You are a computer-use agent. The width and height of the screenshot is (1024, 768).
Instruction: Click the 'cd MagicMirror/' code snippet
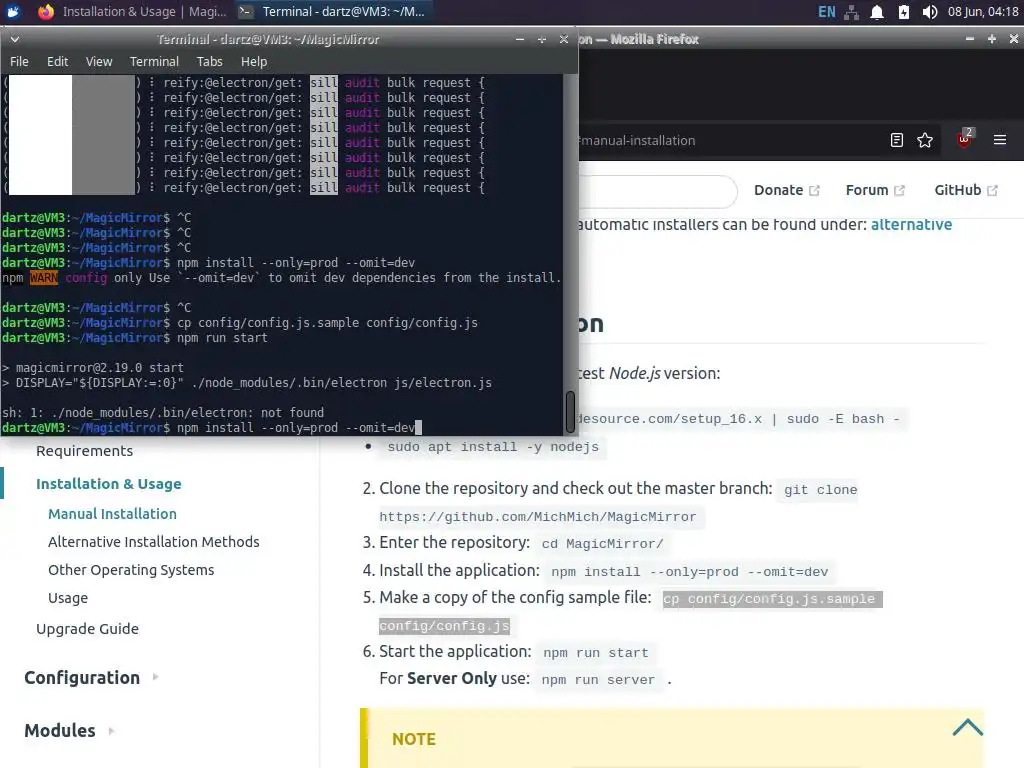click(602, 544)
